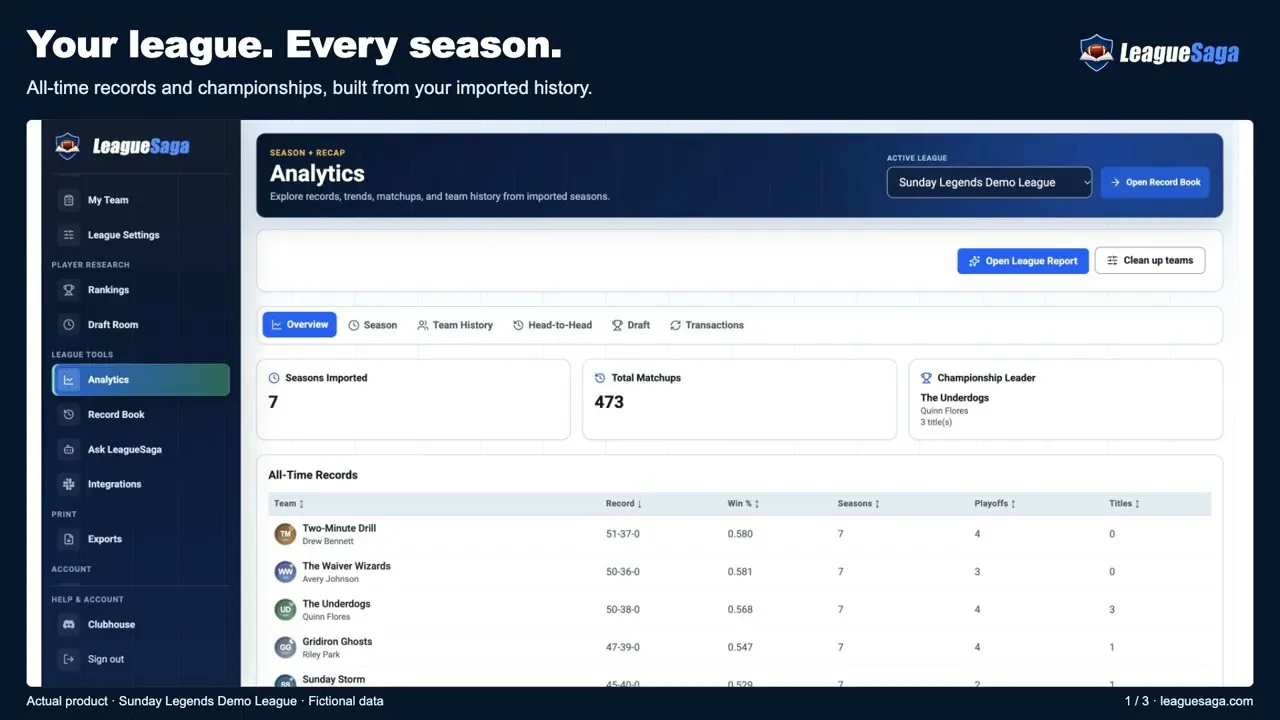The image size is (1280, 720).
Task: Click The Waiver Wizards team avatar
Action: click(285, 572)
